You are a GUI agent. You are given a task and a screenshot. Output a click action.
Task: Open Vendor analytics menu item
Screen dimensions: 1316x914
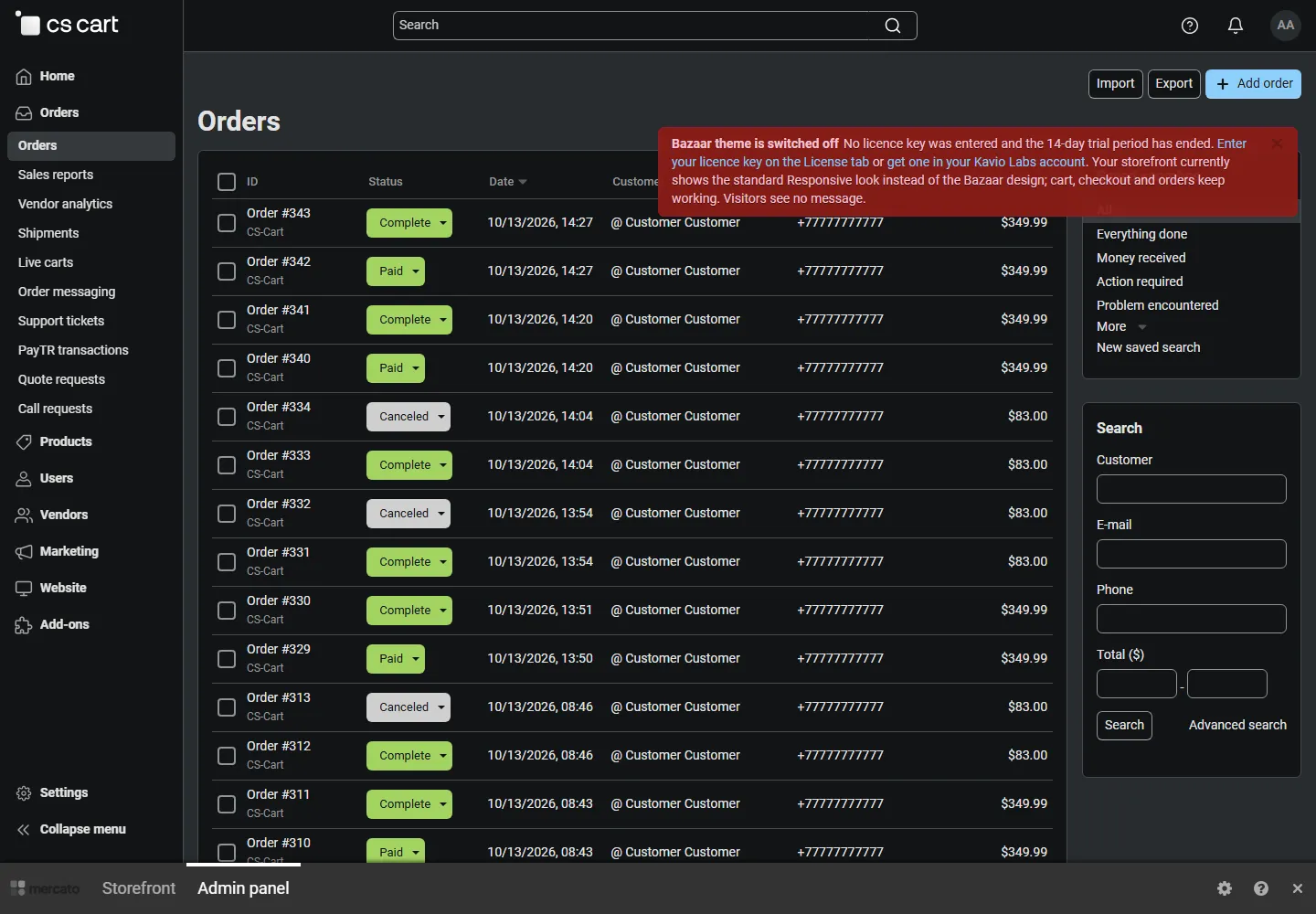65,204
